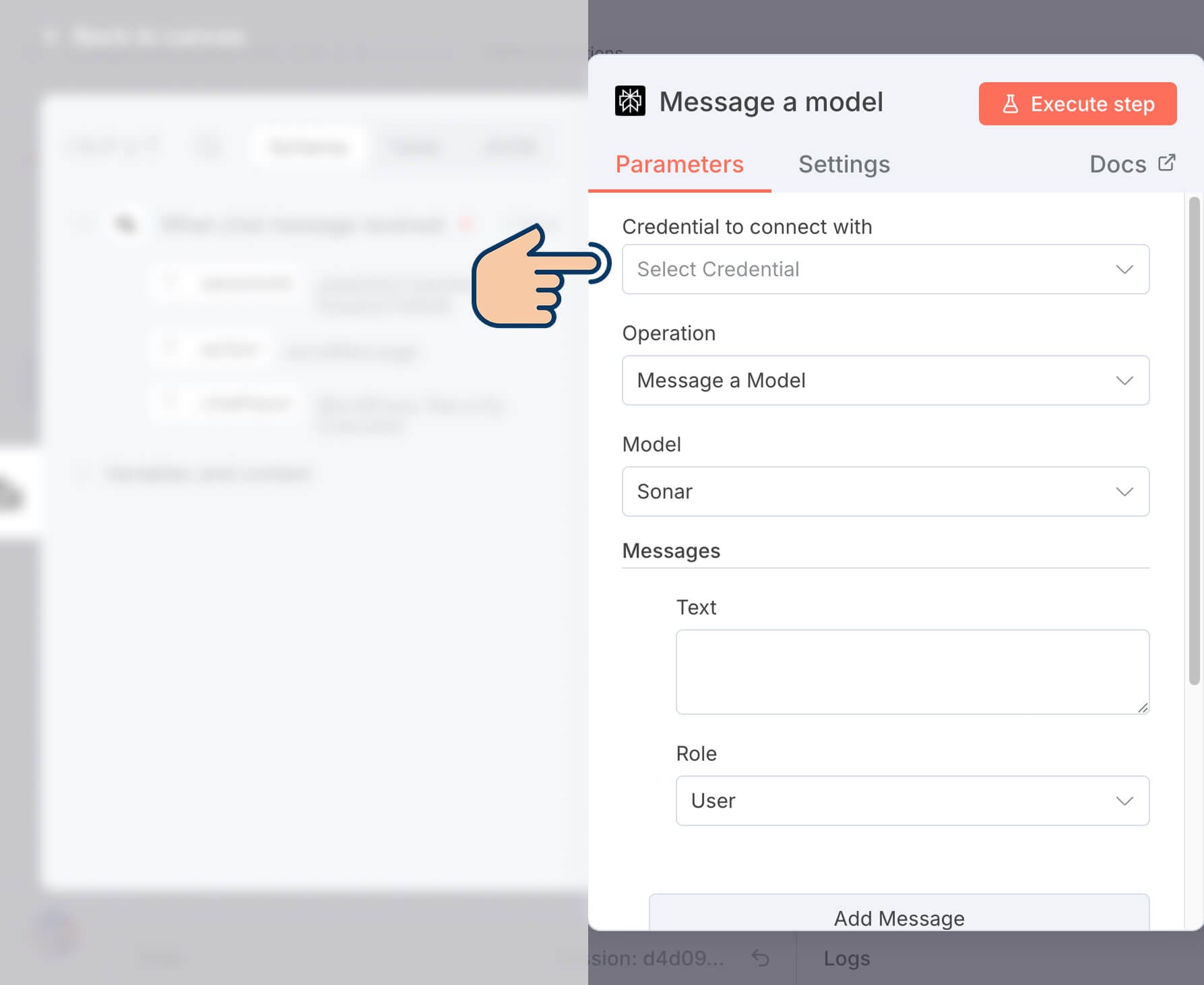Screen dimensions: 1204x985
Task: Click the flask icon on Execute step
Action: click(1010, 104)
